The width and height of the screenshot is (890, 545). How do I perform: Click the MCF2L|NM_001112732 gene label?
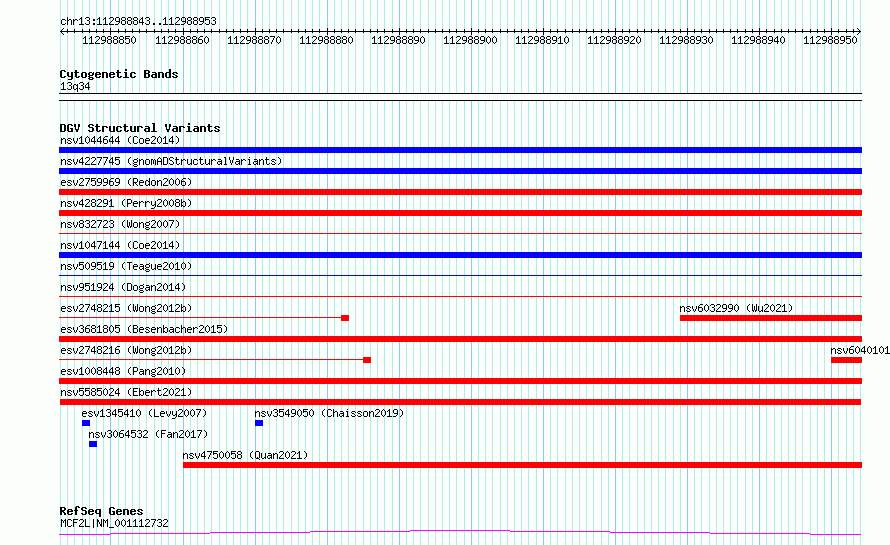(114, 523)
